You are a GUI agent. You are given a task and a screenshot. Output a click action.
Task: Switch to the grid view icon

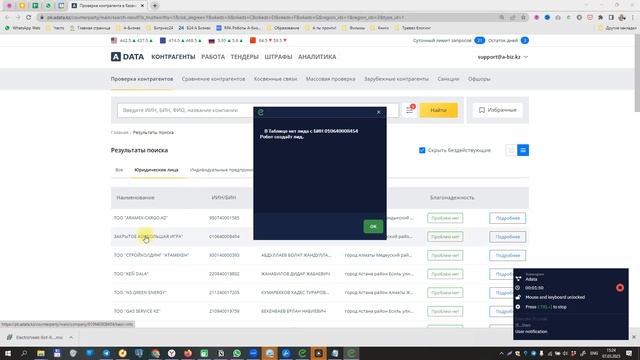511,150
